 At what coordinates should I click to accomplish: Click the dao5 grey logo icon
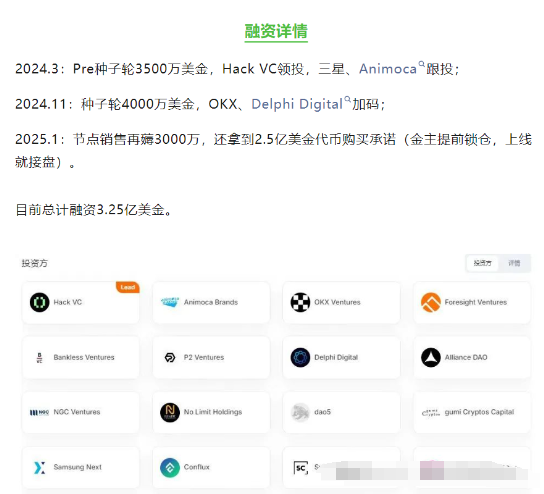[x=300, y=412]
